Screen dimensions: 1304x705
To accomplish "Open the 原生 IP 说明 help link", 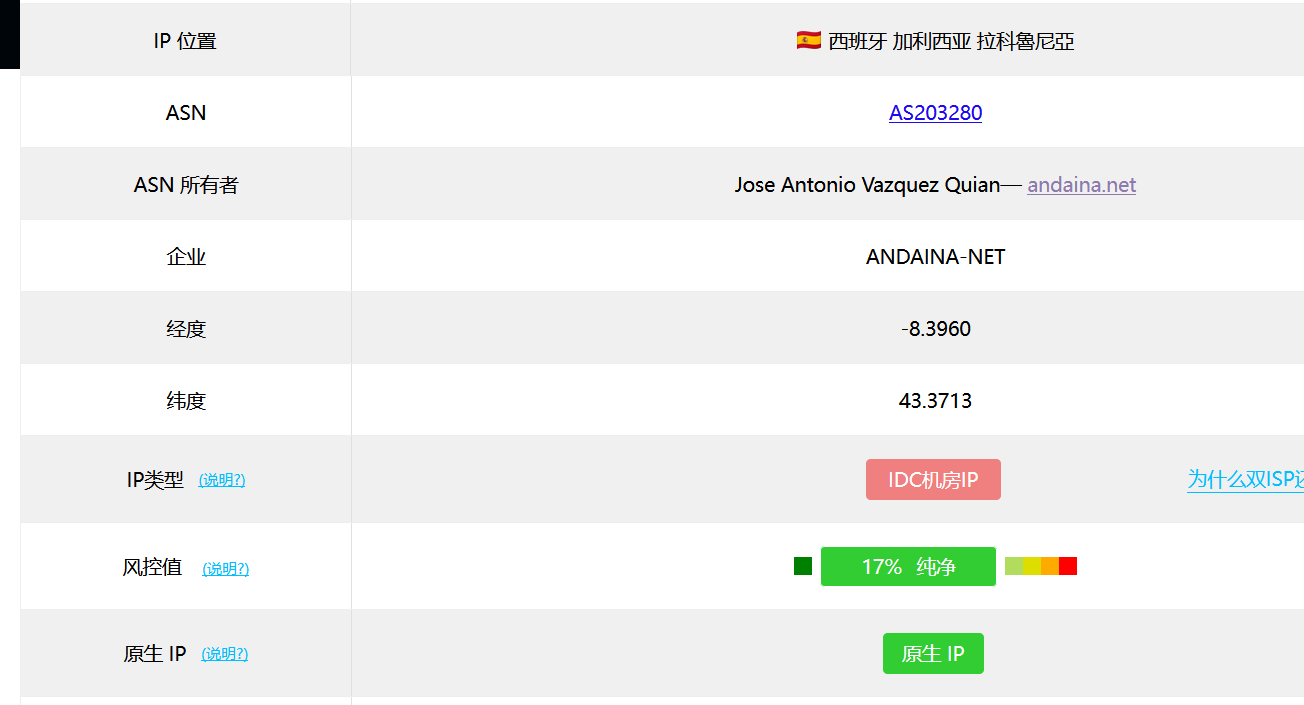I will 225,654.
